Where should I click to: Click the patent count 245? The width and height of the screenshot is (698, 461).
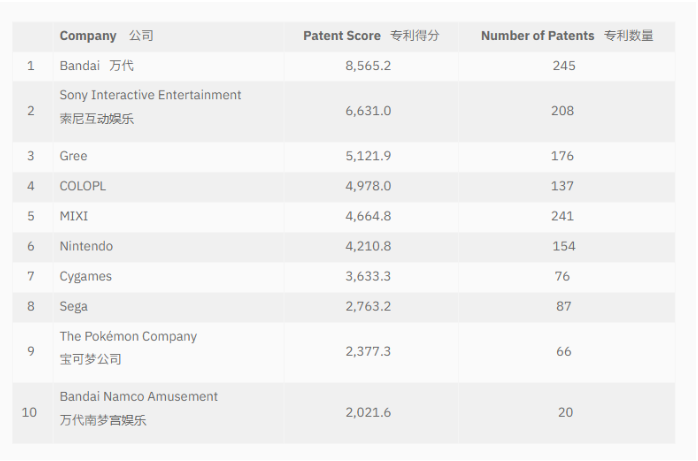[563, 66]
